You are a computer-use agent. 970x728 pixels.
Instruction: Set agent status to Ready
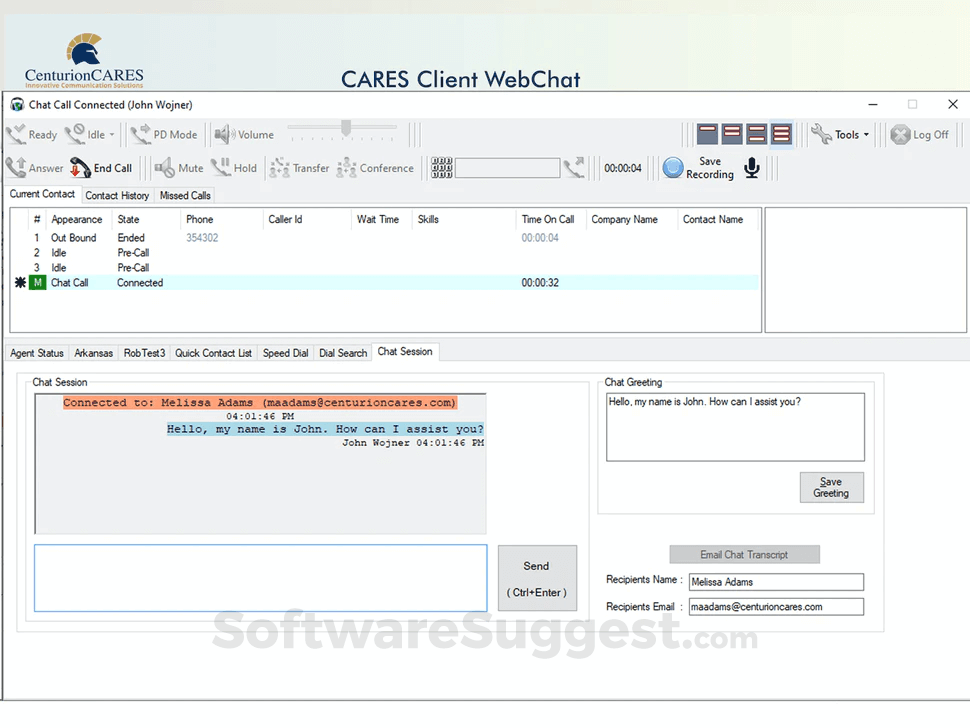(32, 134)
